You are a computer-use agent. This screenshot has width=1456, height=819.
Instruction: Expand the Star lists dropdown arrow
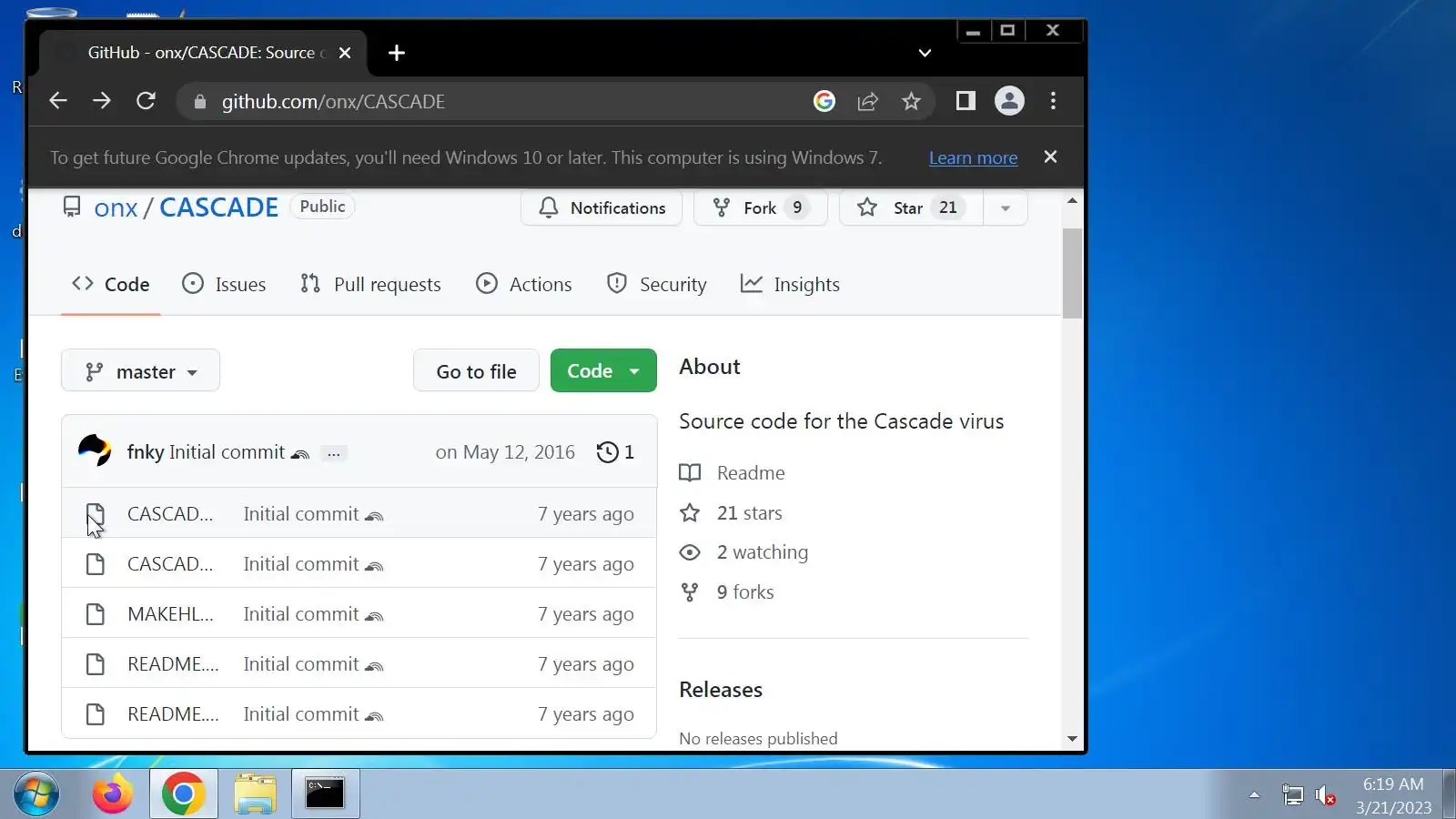[1006, 207]
